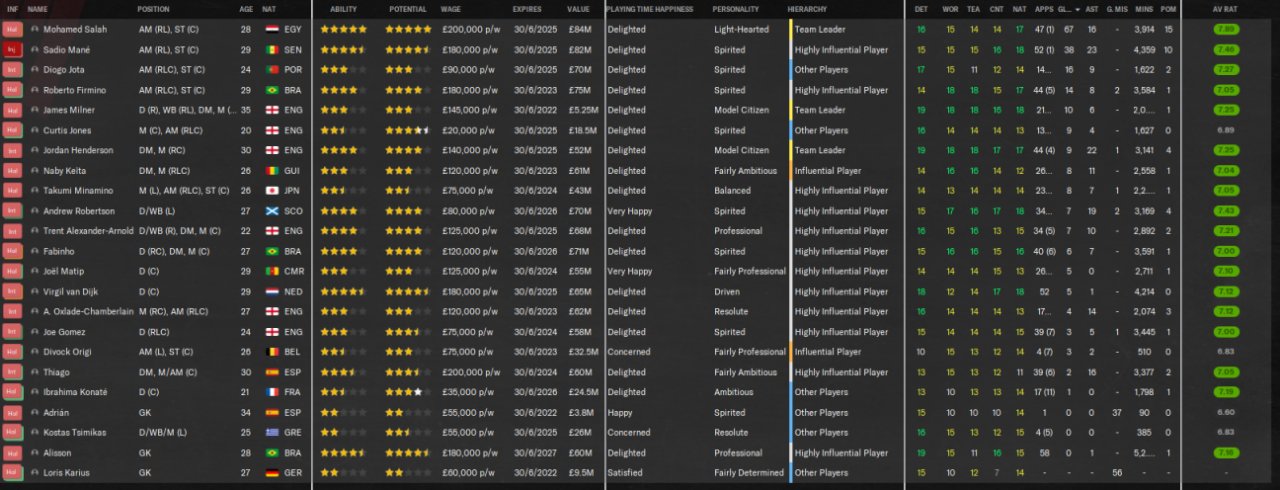Click the Greece flag in Kostas Tsimikas's row
The width and height of the screenshot is (1280, 490).
point(272,432)
